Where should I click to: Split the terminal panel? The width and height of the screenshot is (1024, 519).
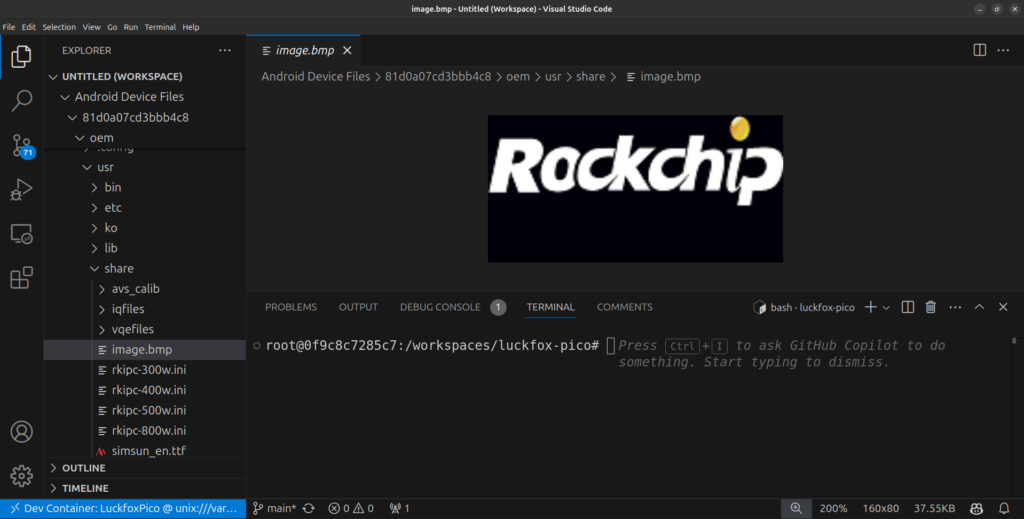[x=908, y=307]
